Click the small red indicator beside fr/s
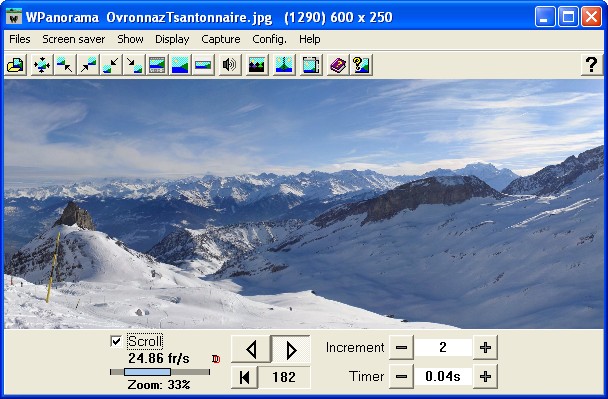This screenshot has height=399, width=608. tap(216, 359)
